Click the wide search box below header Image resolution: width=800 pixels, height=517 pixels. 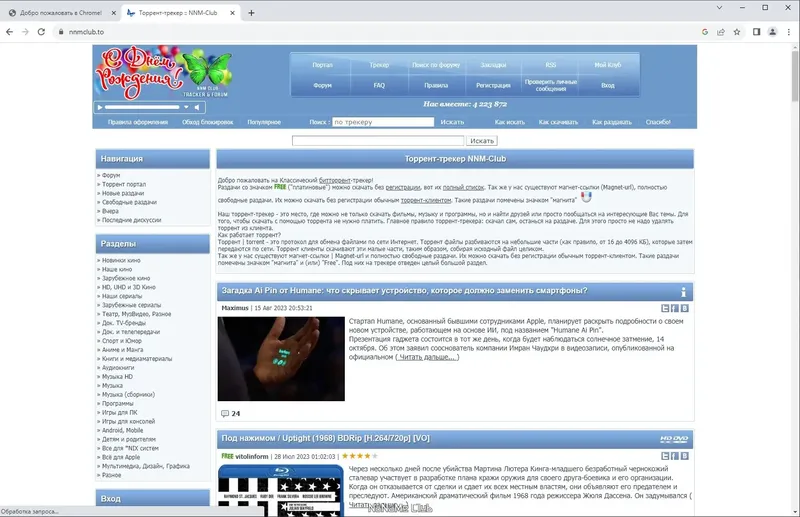378,140
